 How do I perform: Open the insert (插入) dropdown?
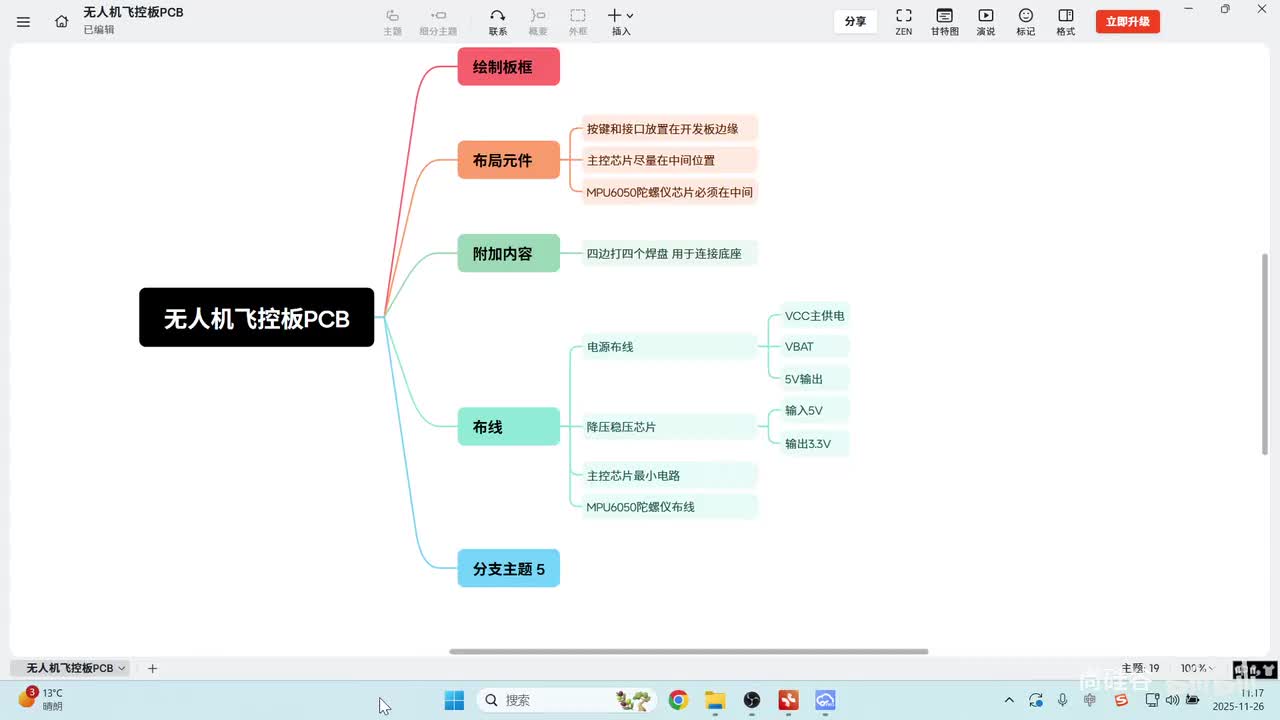[x=621, y=21]
